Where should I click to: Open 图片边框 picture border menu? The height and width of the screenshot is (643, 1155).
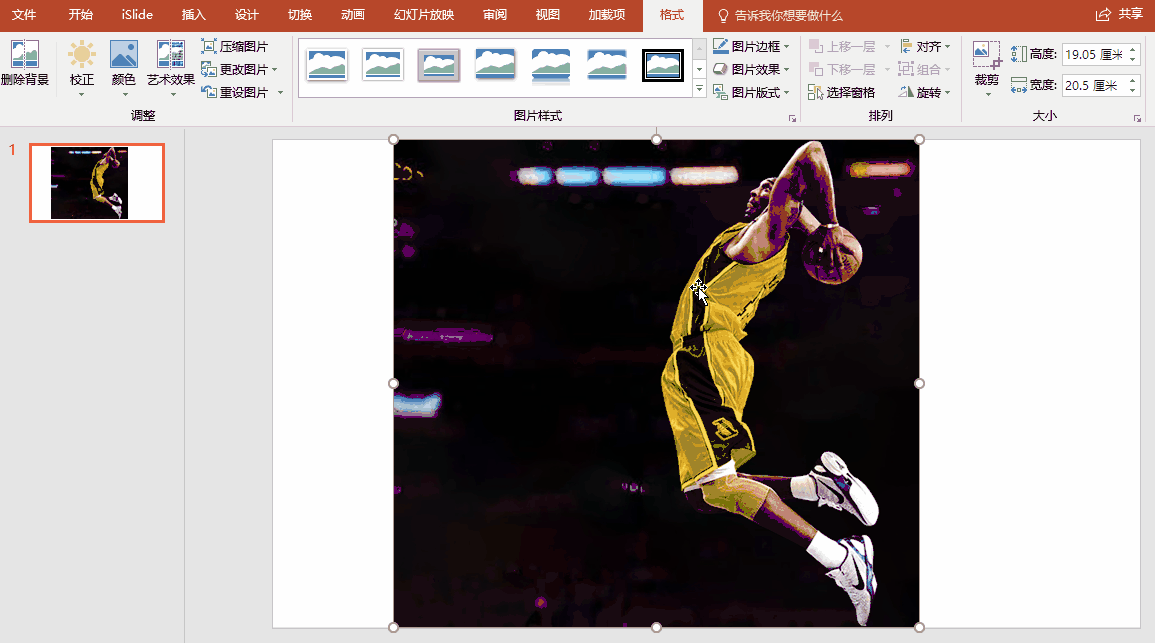[x=751, y=46]
